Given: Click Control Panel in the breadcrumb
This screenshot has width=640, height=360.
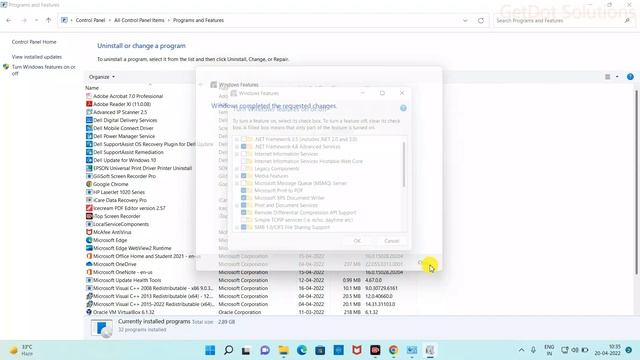Looking at the screenshot, I should 90,20.
